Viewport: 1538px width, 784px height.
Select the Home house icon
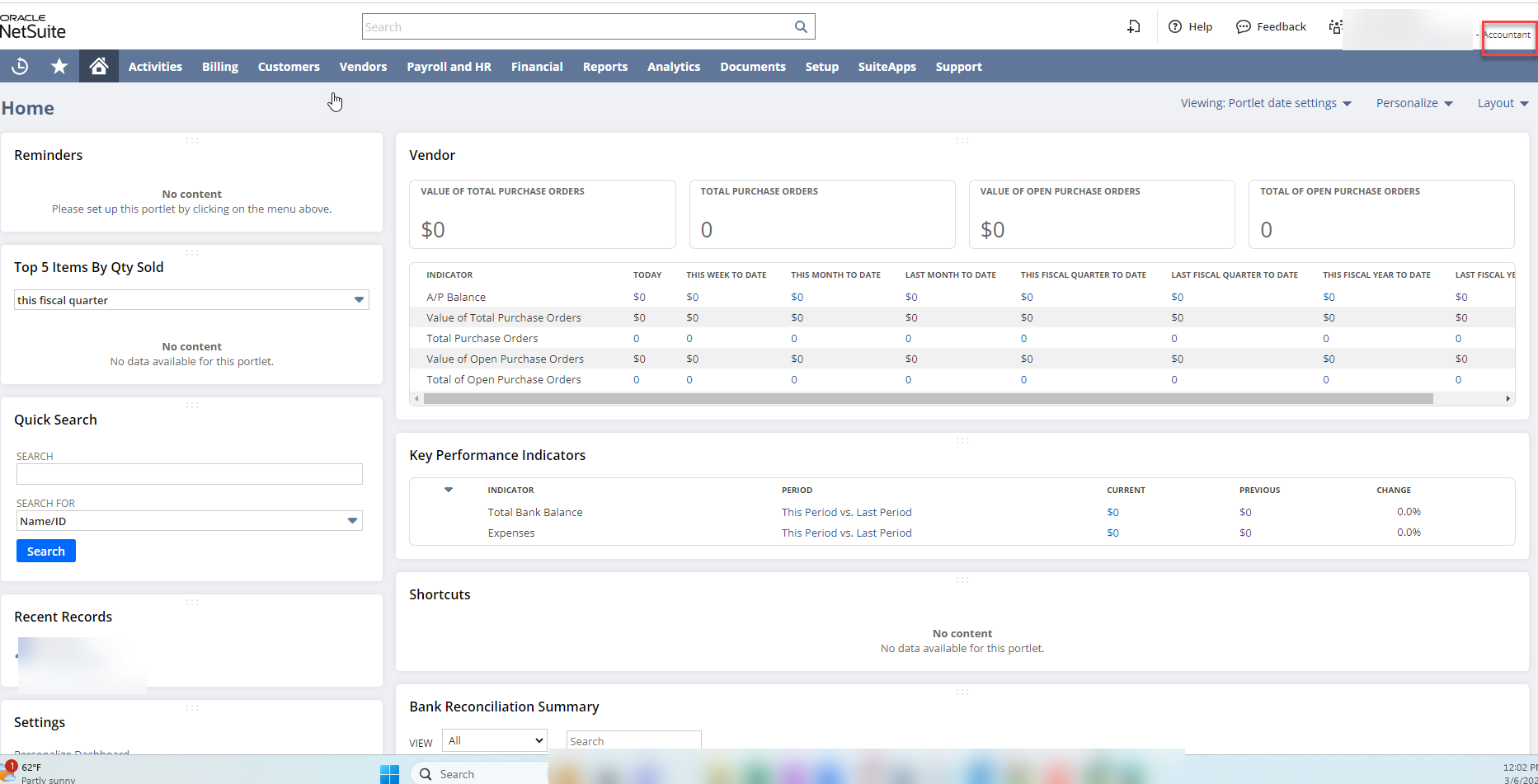click(98, 66)
